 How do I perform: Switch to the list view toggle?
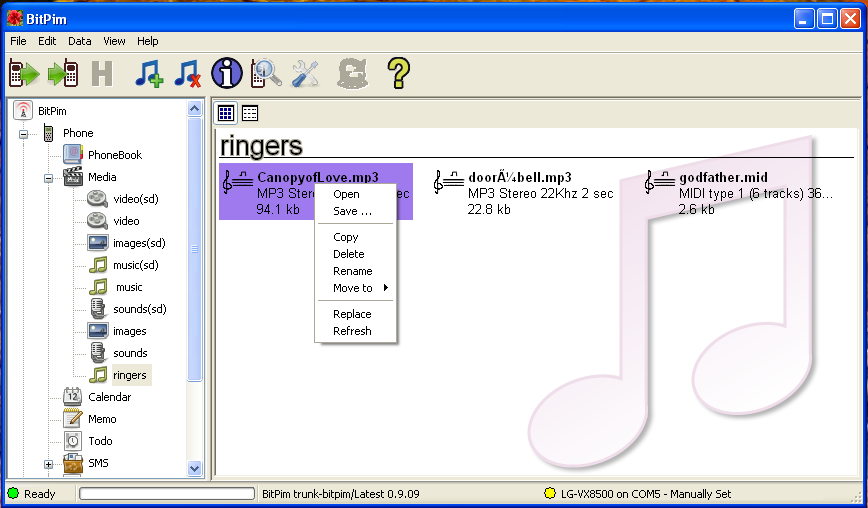250,113
